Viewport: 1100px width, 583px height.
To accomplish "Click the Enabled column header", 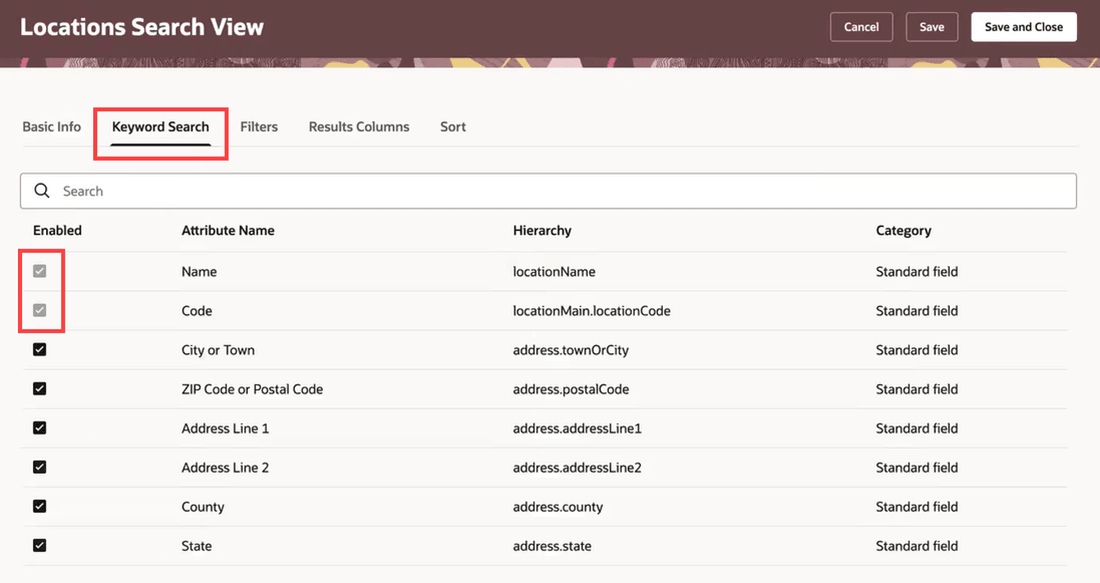I will (x=58, y=231).
